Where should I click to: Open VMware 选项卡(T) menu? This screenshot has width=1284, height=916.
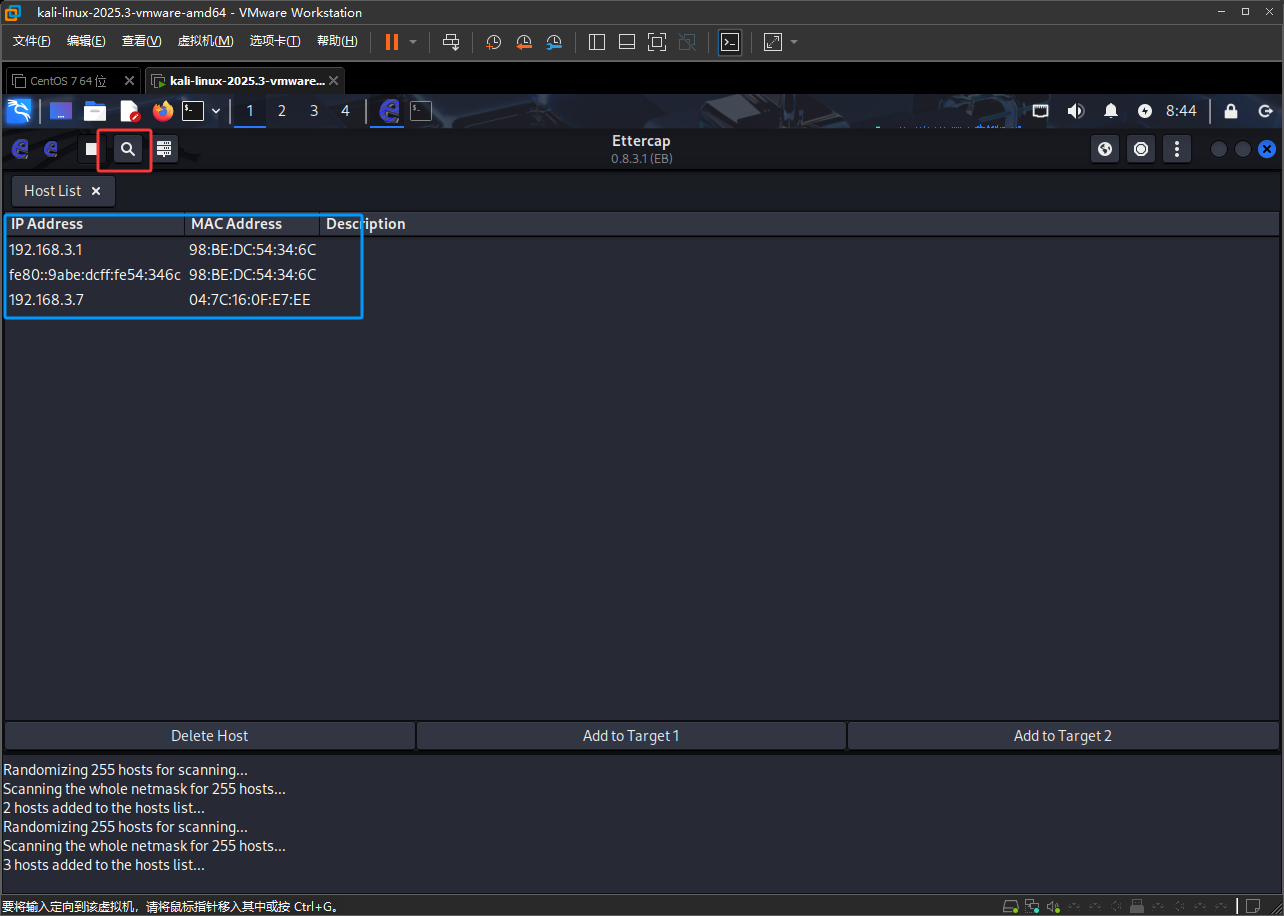tap(275, 41)
